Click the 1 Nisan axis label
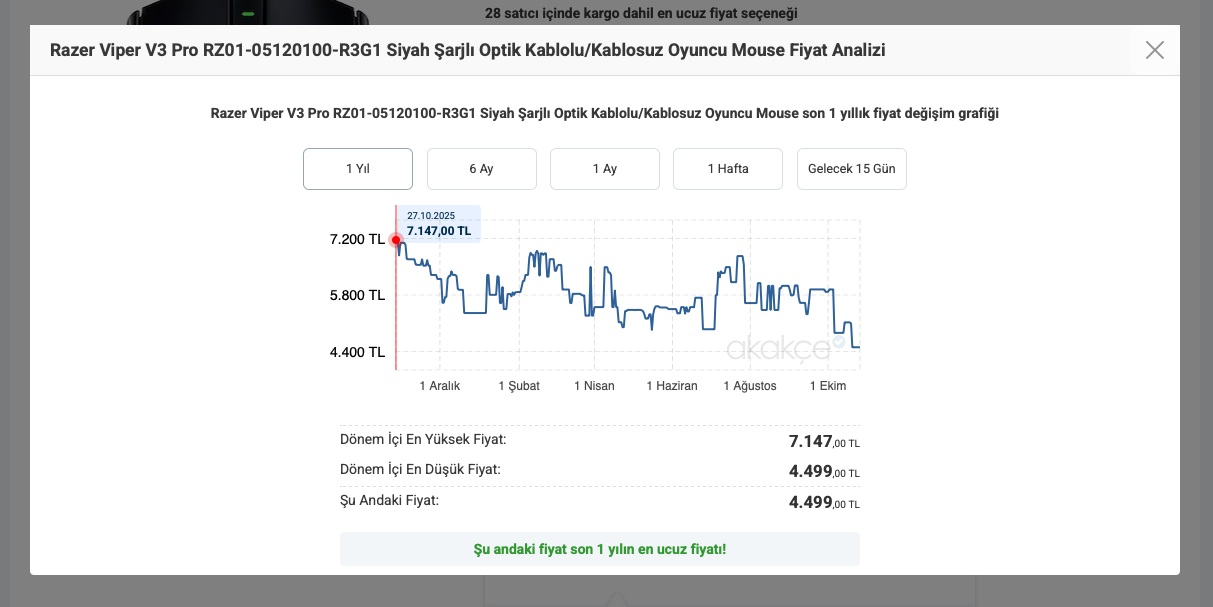The width and height of the screenshot is (1213, 607). click(x=594, y=386)
